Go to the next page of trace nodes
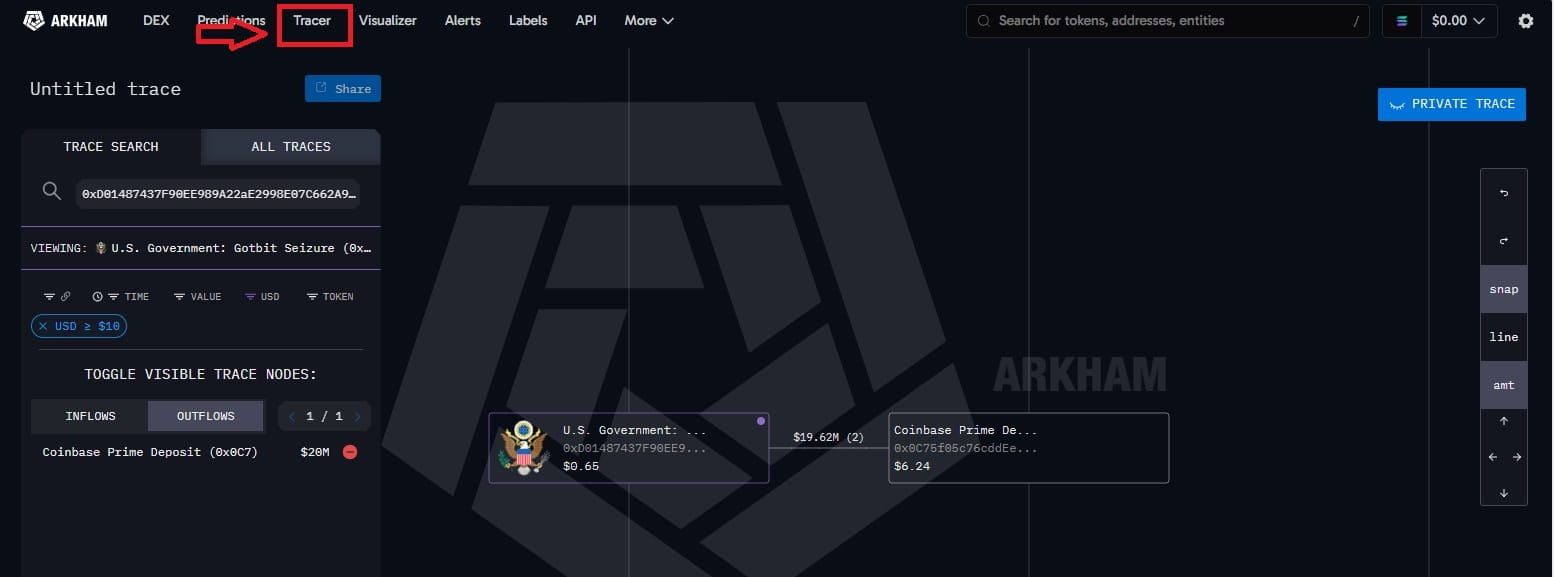Viewport: 1554px width, 577px height. click(x=358, y=416)
